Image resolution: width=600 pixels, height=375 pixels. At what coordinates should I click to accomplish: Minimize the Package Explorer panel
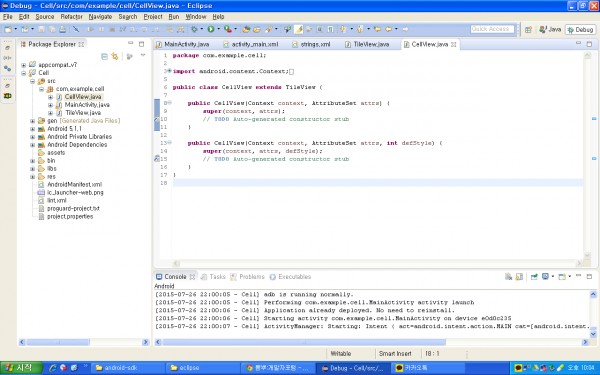[131, 44]
